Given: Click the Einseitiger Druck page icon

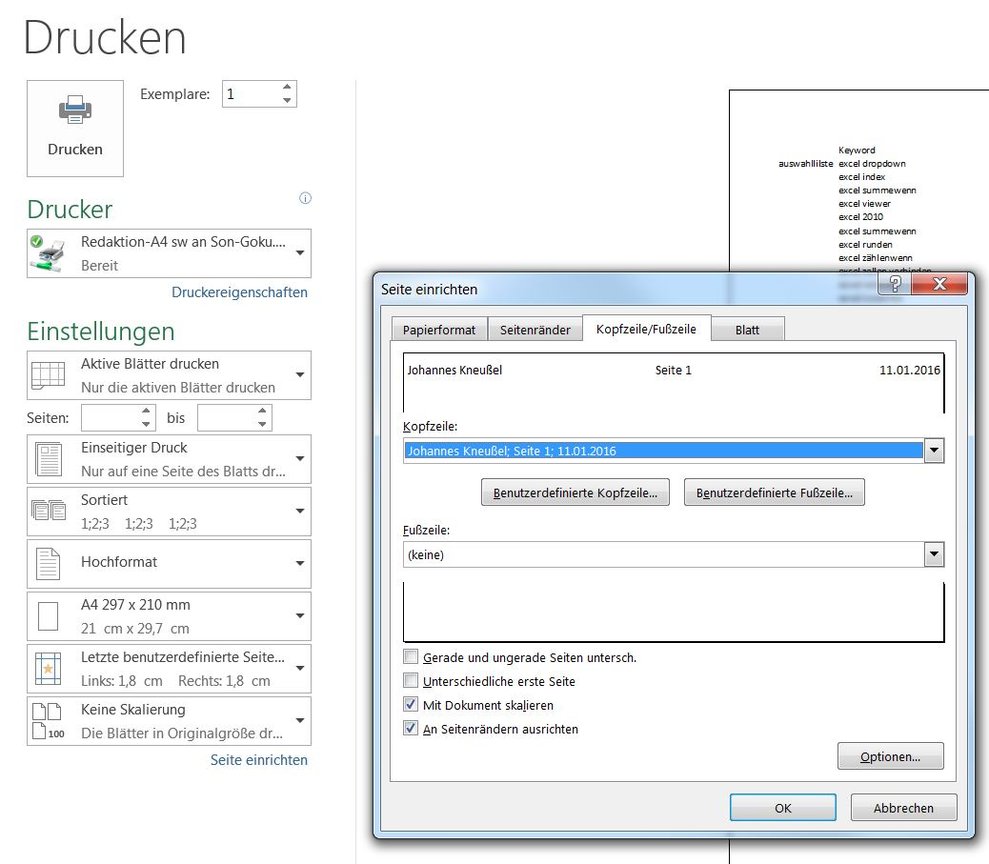Looking at the screenshot, I should (x=47, y=459).
